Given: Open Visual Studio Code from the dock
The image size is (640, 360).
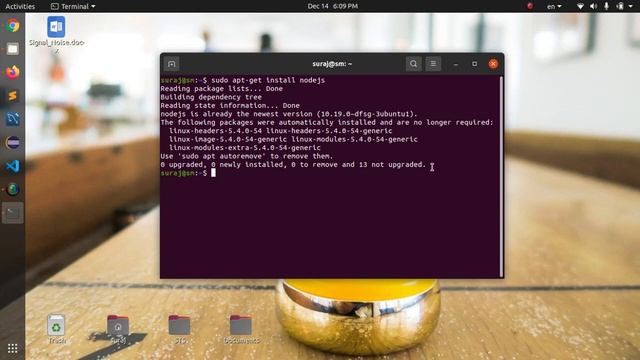Looking at the screenshot, I should click(x=13, y=166).
